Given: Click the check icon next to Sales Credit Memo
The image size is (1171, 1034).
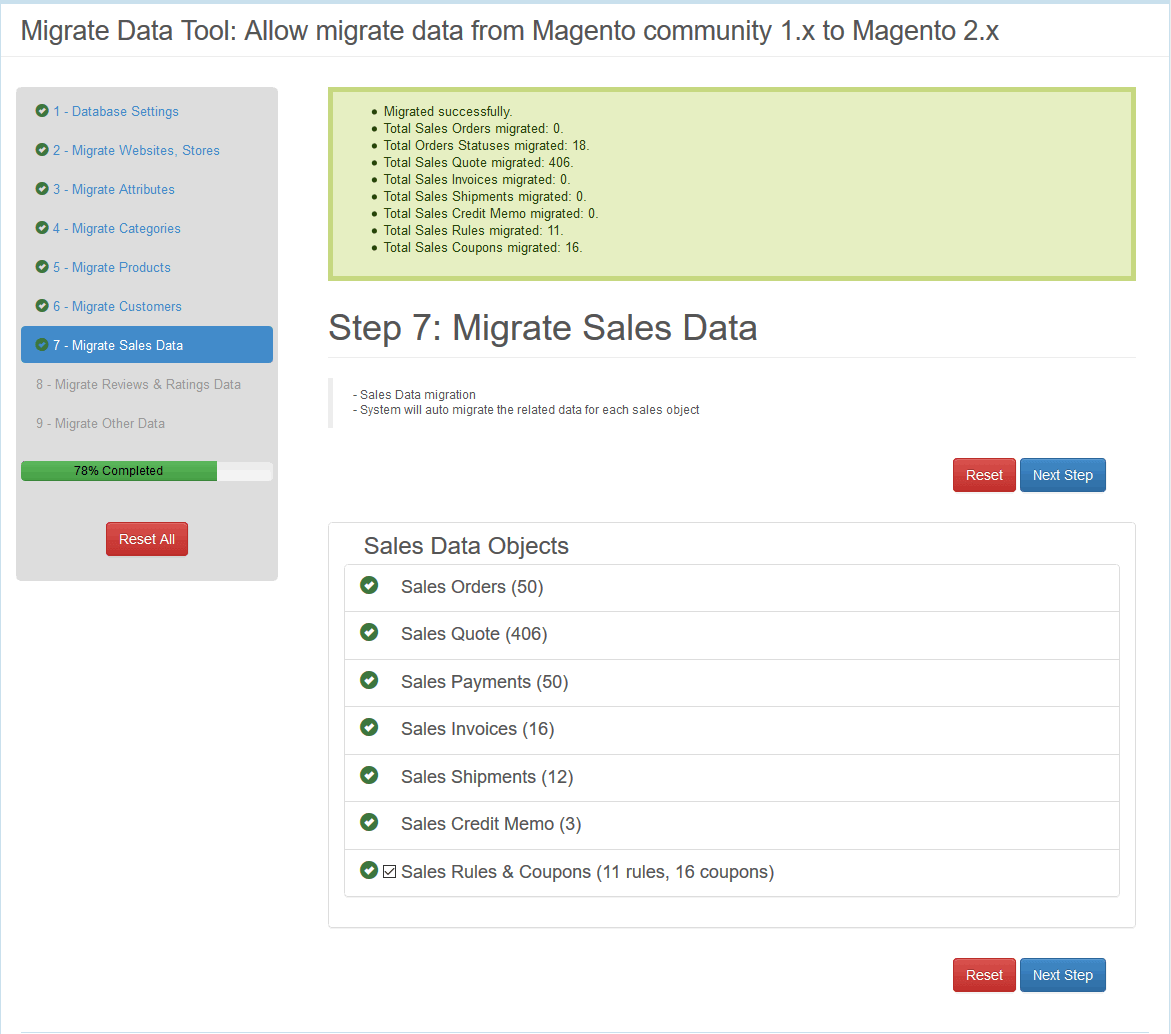Looking at the screenshot, I should pyautogui.click(x=369, y=822).
